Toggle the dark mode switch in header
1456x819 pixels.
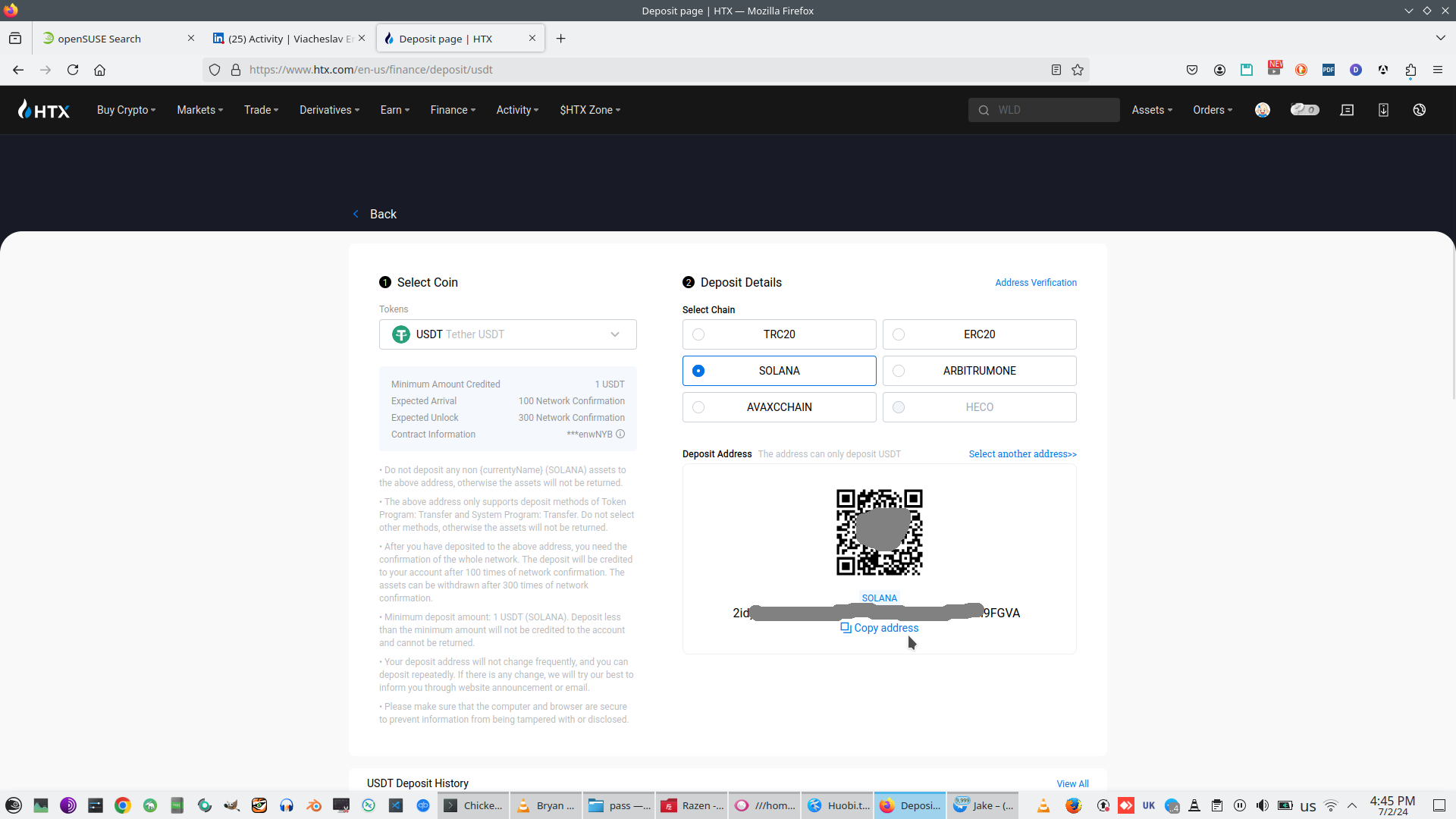click(1304, 110)
